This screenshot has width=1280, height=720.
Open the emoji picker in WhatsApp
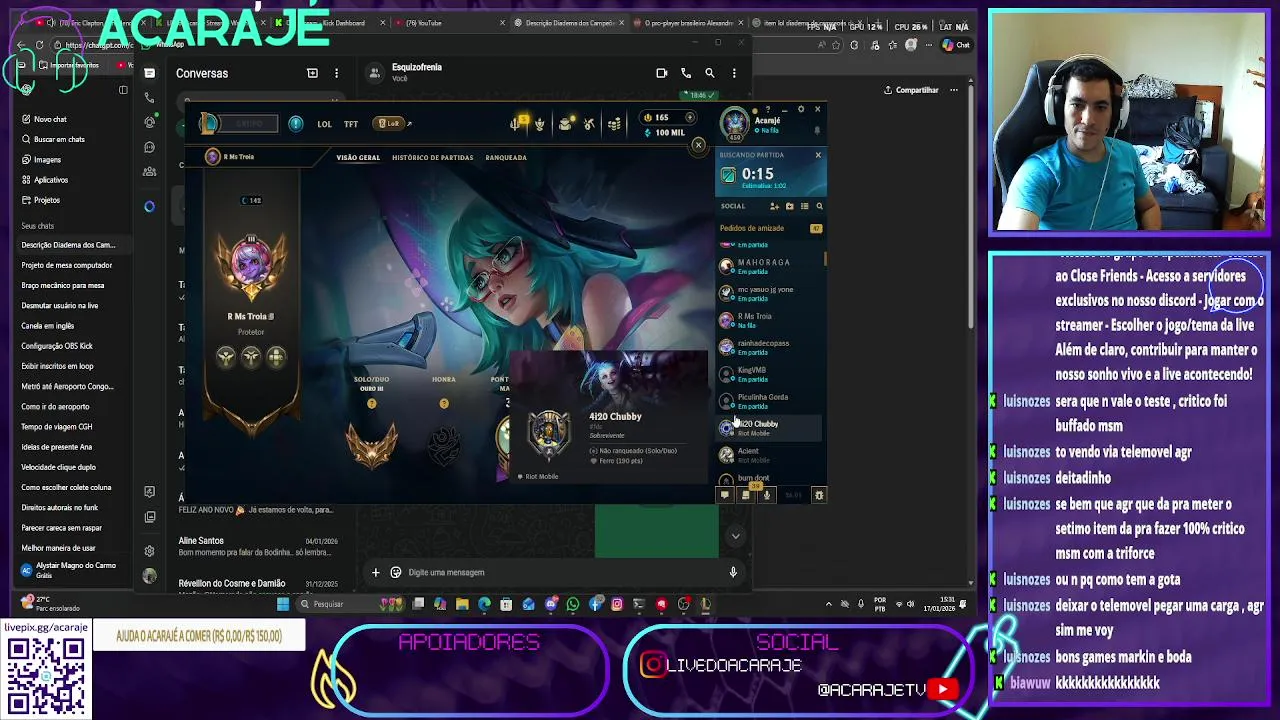(x=396, y=572)
